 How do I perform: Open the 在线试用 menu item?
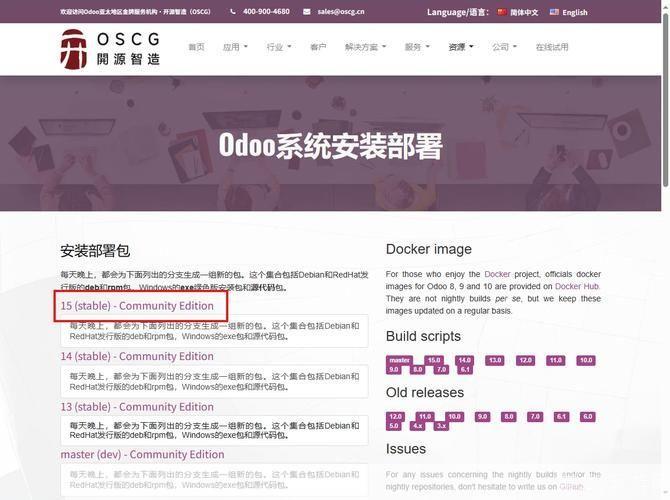tap(552, 47)
